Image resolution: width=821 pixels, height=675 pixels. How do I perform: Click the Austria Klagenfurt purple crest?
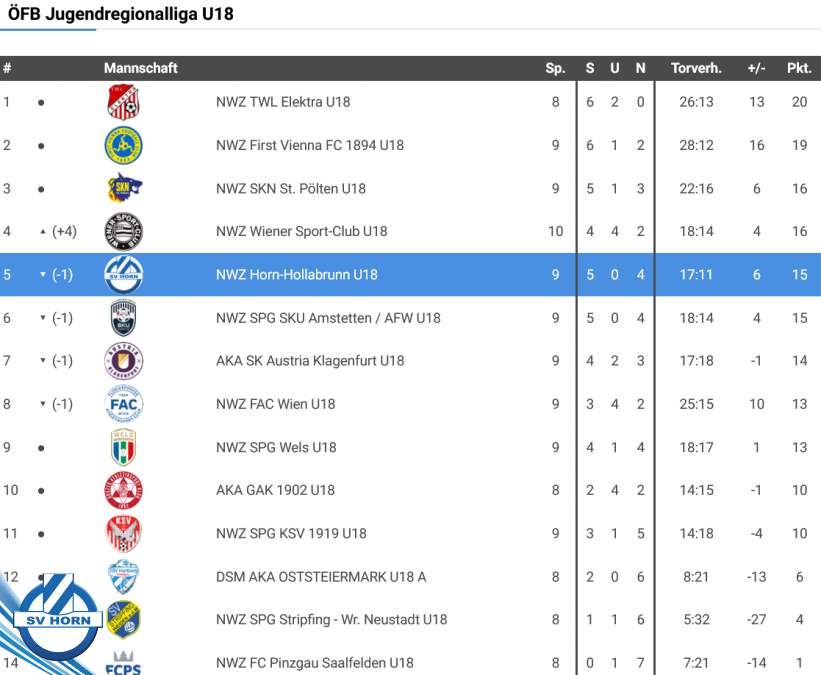(x=124, y=361)
